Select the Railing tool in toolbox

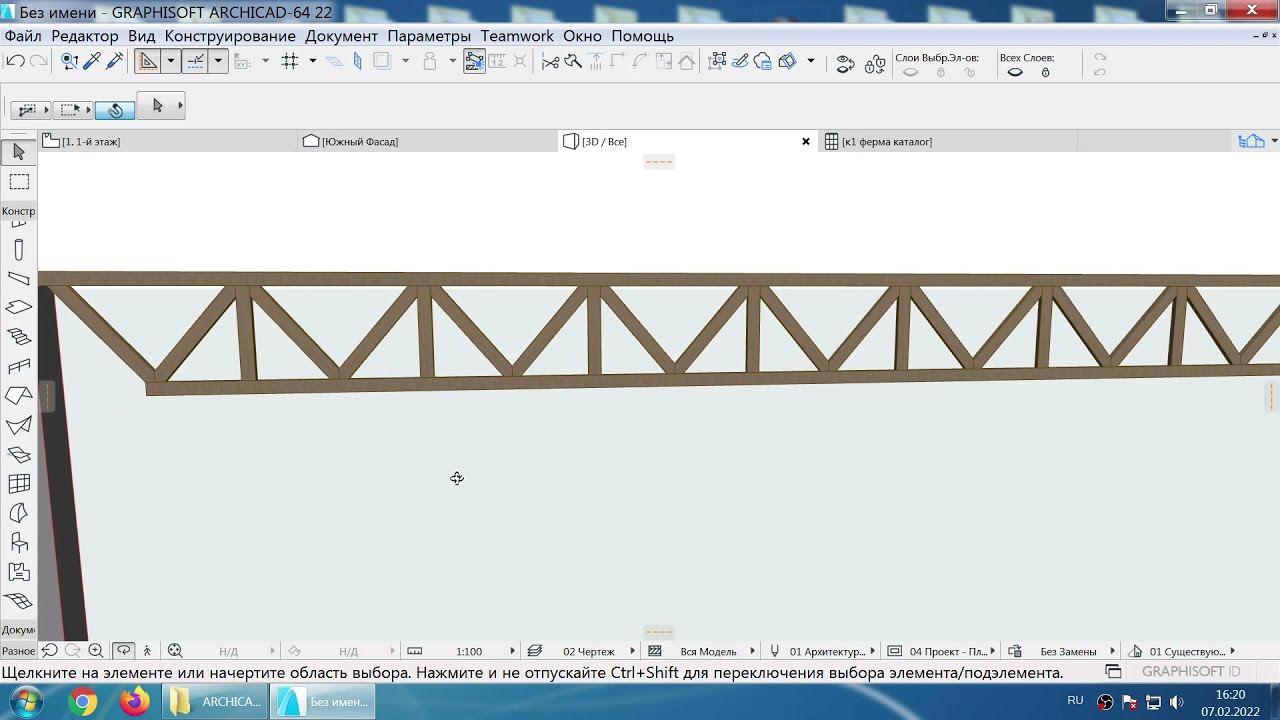coord(19,366)
